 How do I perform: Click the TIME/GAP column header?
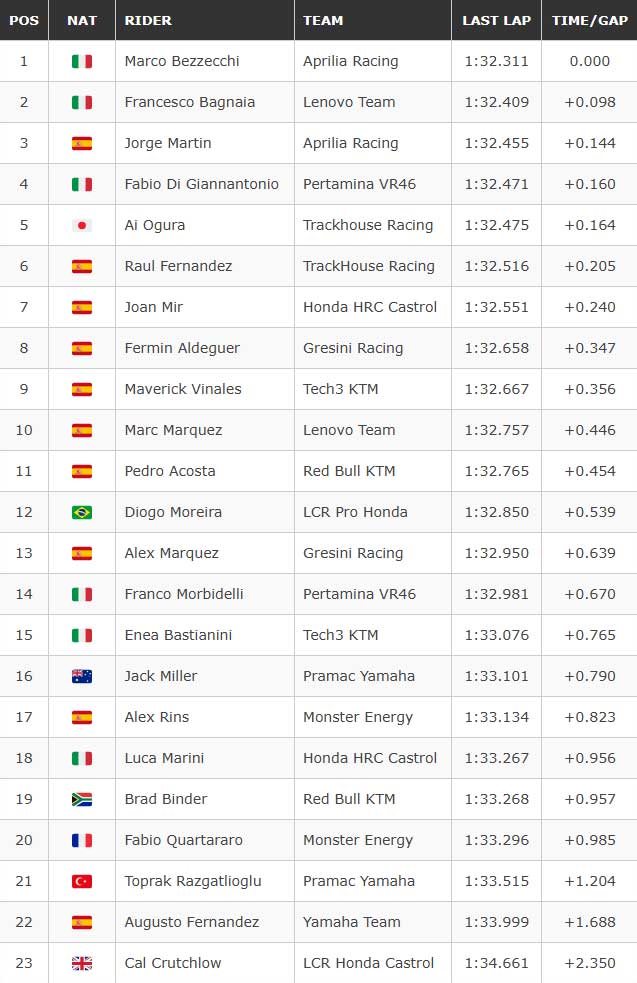(589, 20)
